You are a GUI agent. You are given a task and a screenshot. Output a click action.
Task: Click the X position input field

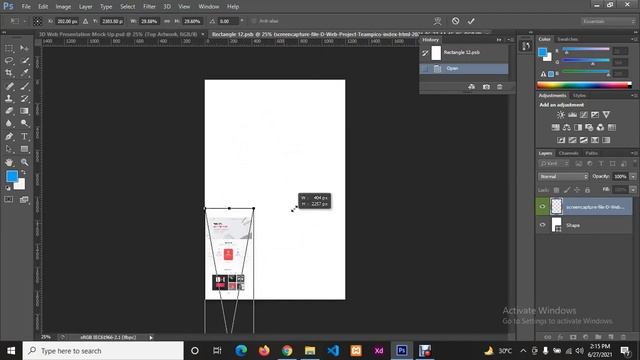coord(67,21)
